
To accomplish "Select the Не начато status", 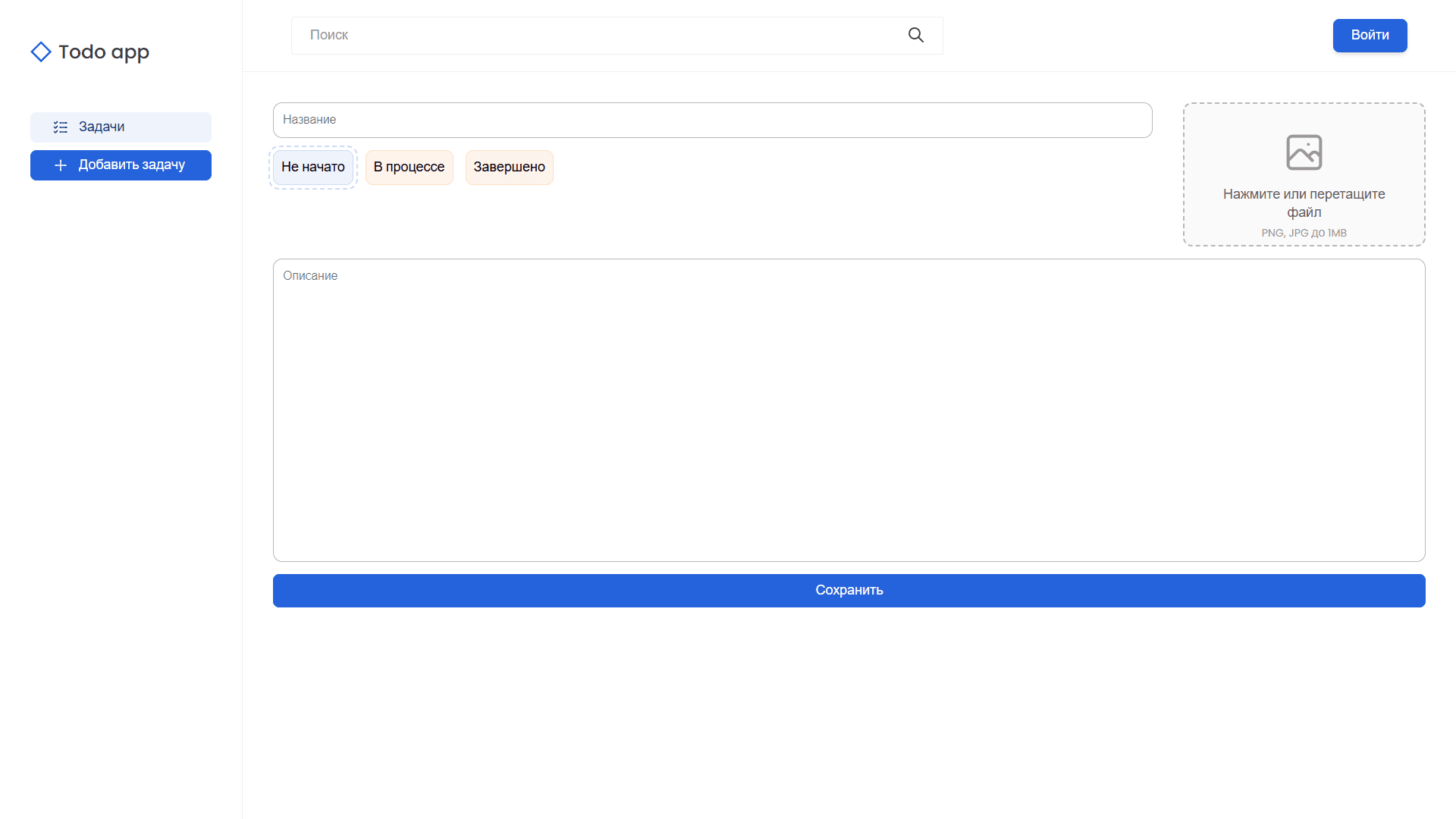I will point(313,168).
